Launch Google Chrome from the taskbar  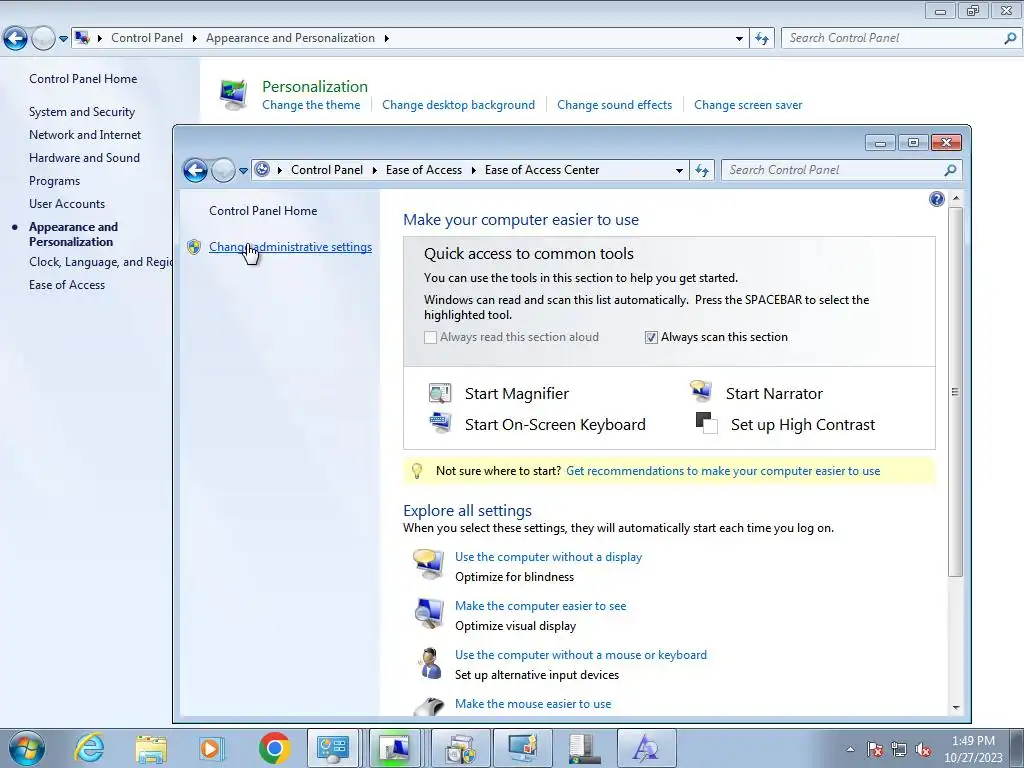coord(274,748)
